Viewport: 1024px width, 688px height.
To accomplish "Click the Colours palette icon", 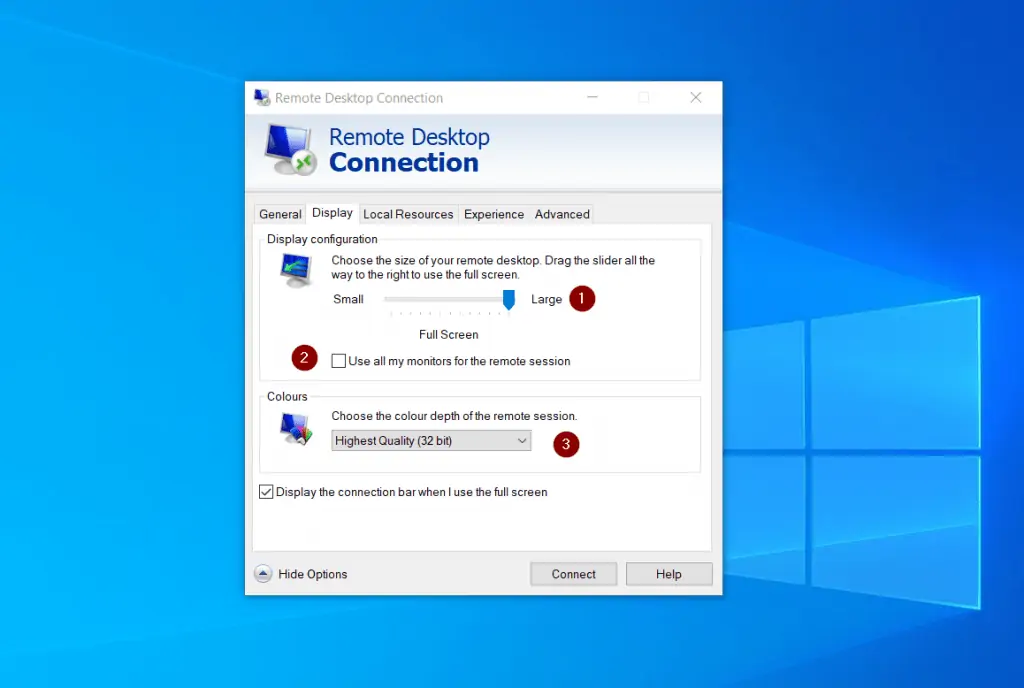I will pos(295,428).
